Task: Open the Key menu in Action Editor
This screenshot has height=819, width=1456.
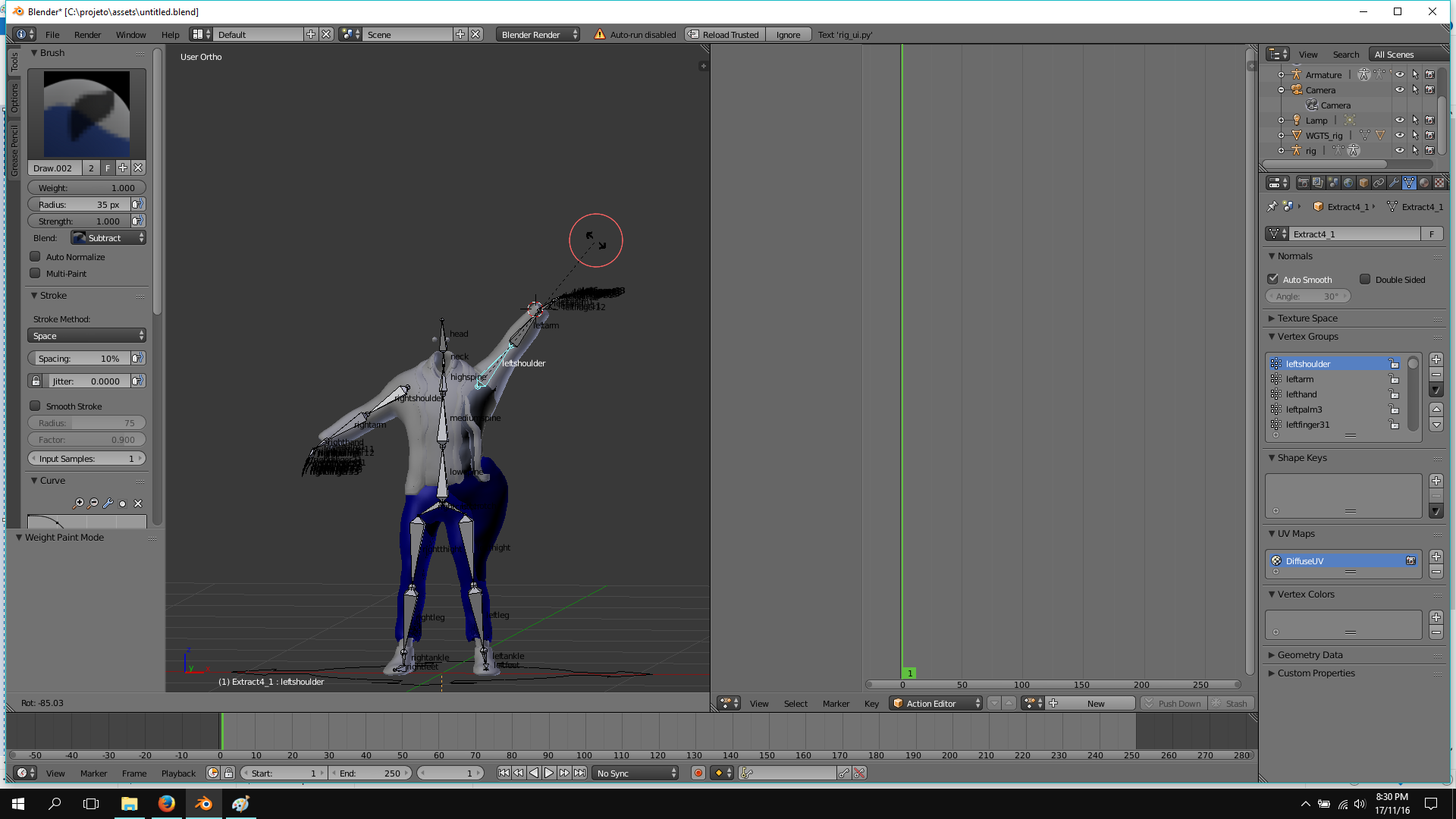Action: 871,704
